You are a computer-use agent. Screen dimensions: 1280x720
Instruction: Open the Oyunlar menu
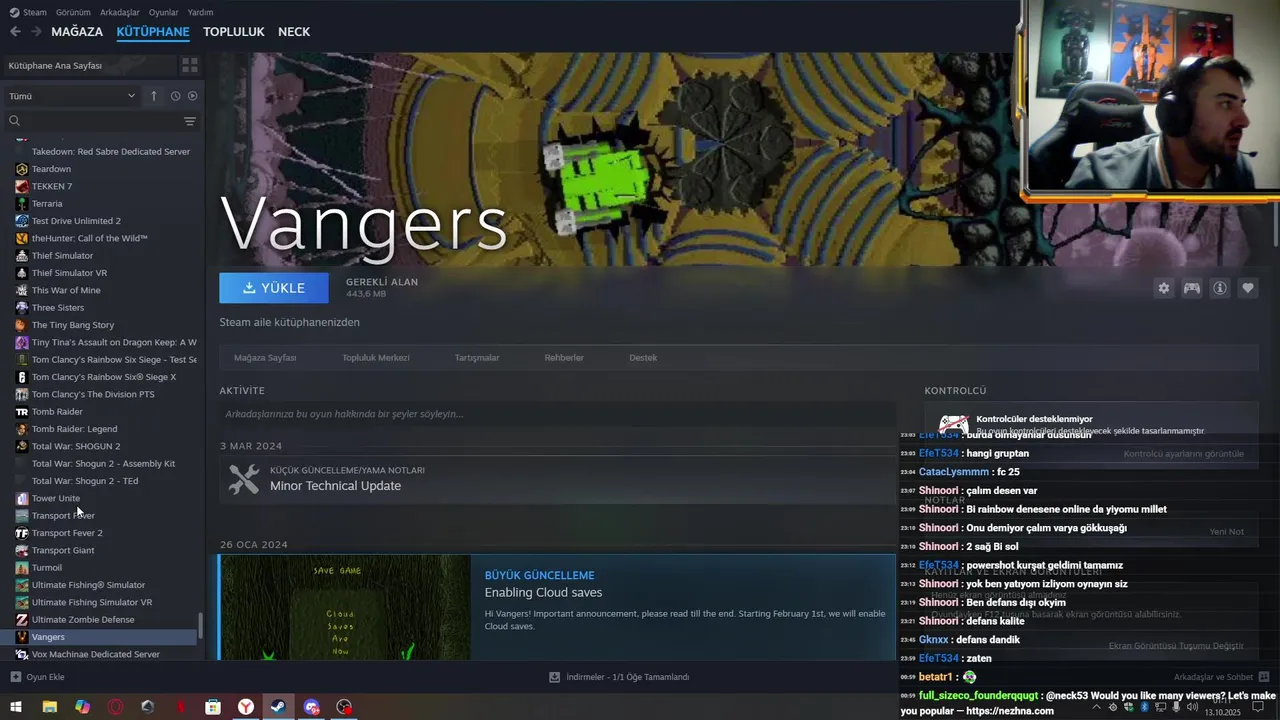(x=163, y=12)
